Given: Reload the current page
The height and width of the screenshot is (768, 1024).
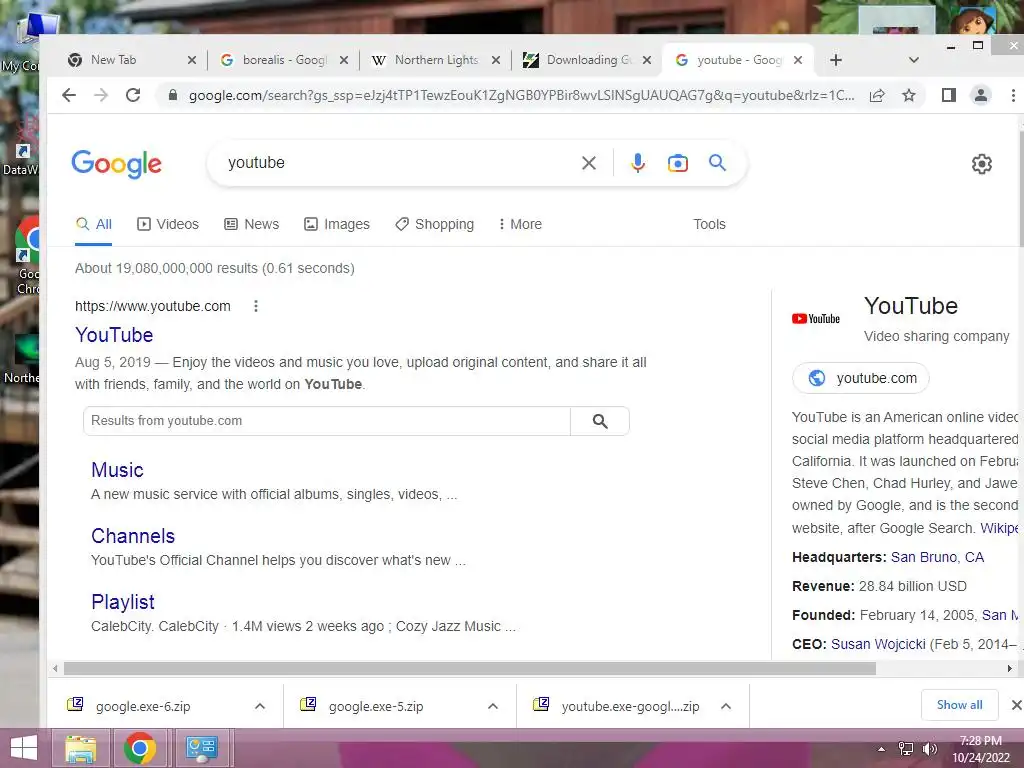Looking at the screenshot, I should click(133, 95).
